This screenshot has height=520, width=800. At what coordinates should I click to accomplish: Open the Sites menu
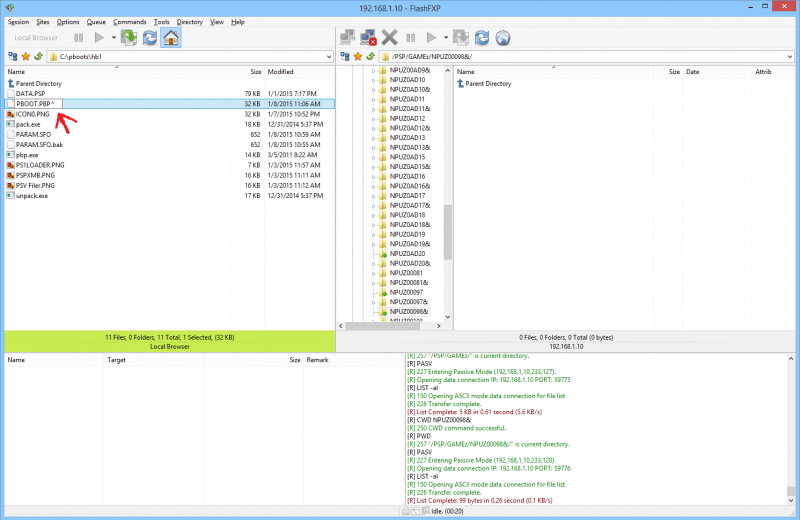click(42, 21)
